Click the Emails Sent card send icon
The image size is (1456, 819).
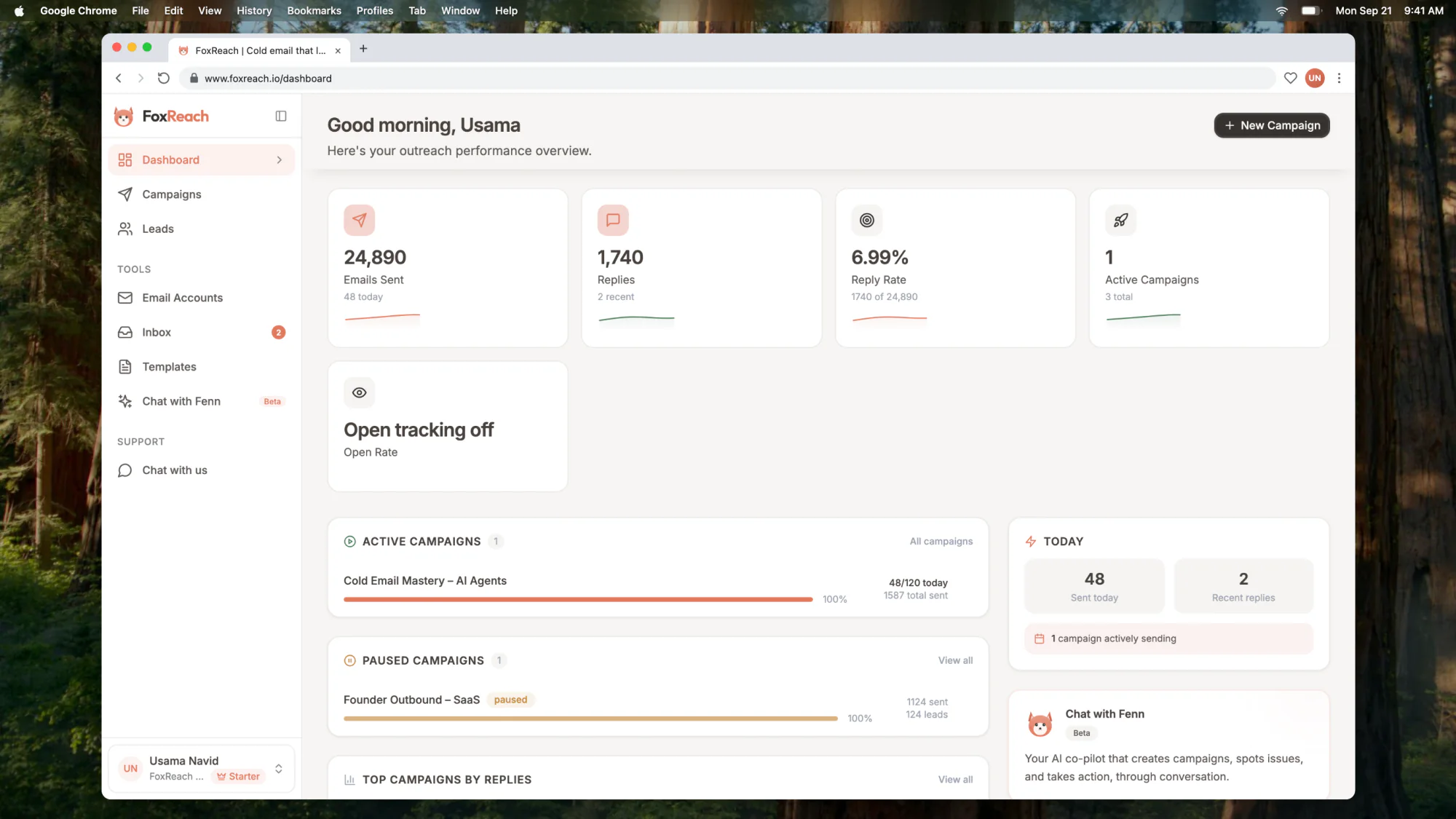360,220
